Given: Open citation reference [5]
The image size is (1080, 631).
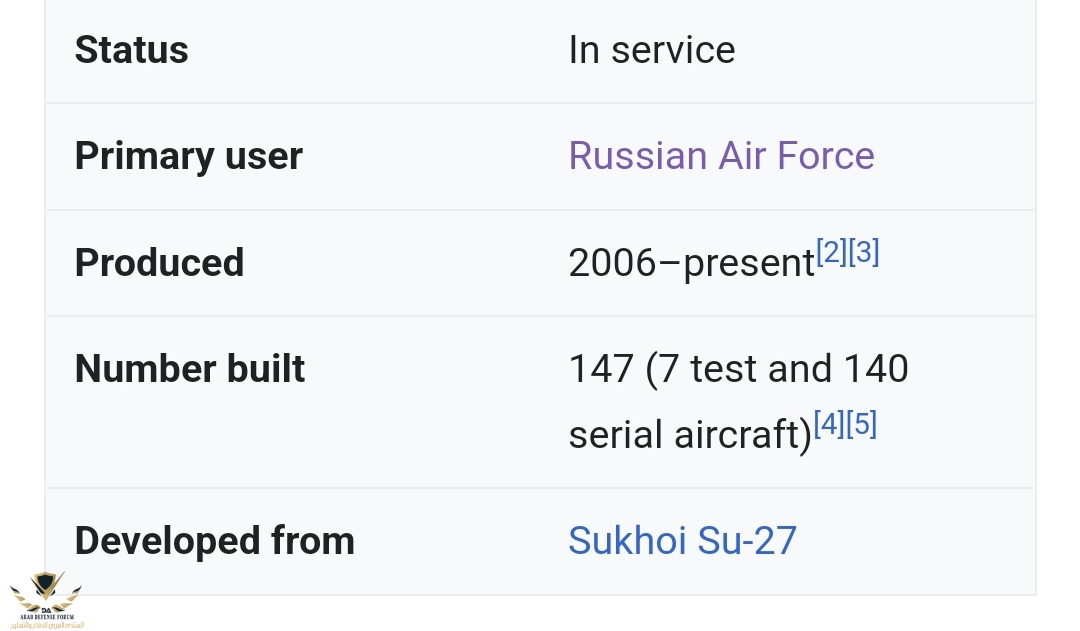Looking at the screenshot, I should click(x=861, y=424).
